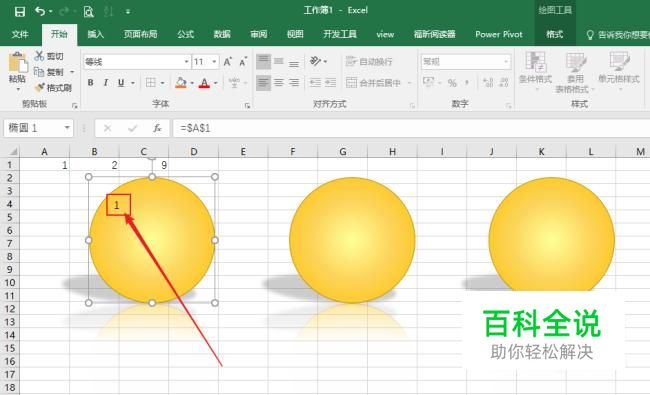The width and height of the screenshot is (650, 395).
Task: Toggle Italic formatting
Action: point(106,82)
